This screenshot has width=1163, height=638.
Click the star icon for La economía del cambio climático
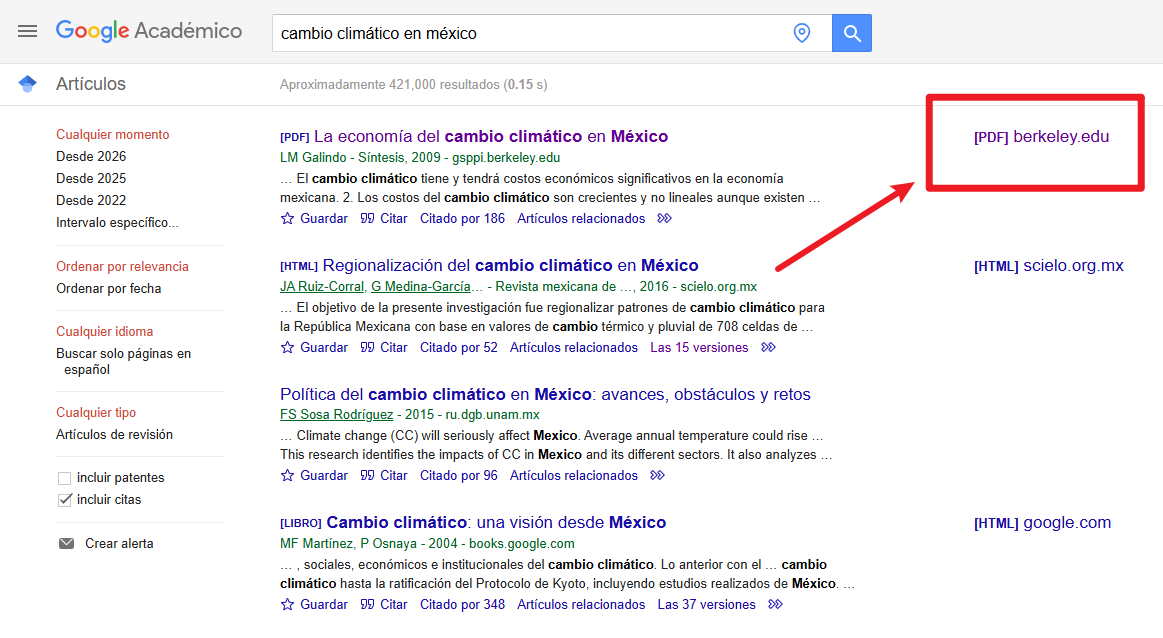(x=287, y=218)
